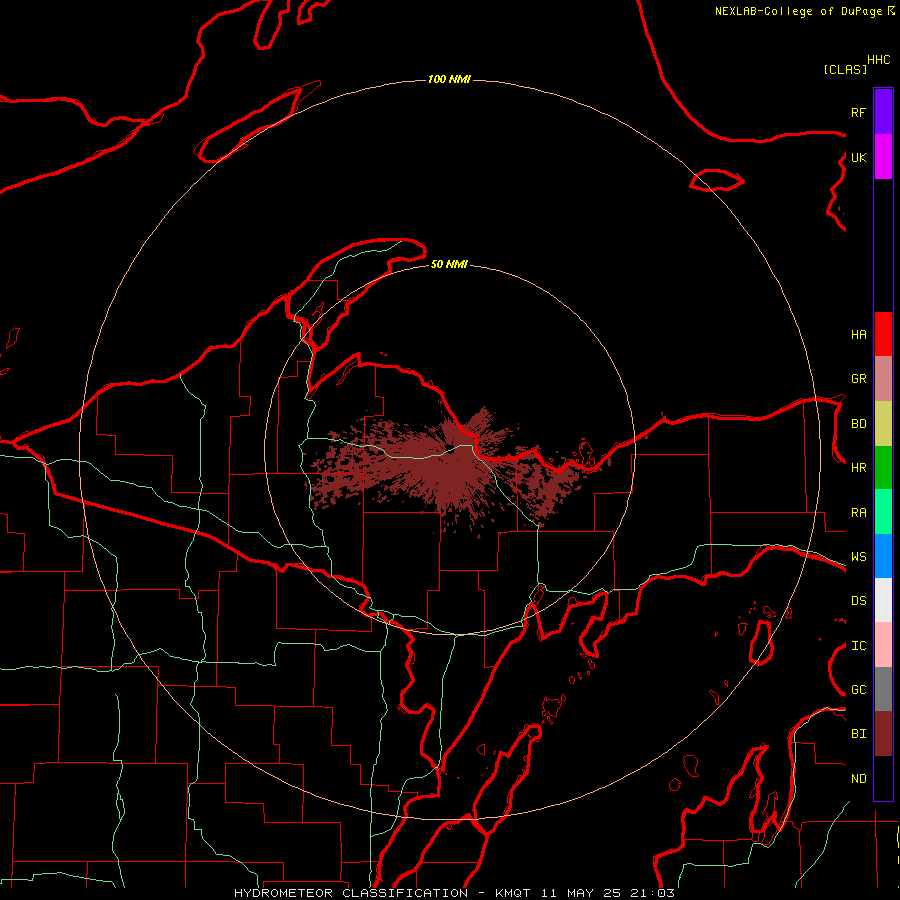Click the DS white legend swatch

click(883, 600)
